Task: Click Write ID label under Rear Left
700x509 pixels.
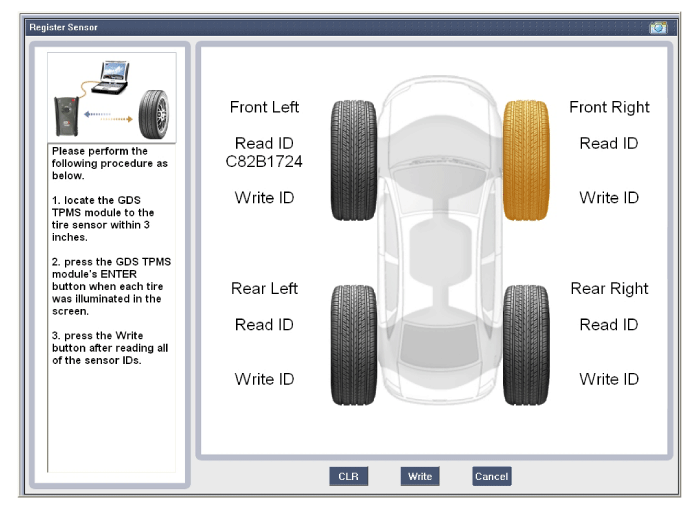Action: pyautogui.click(x=264, y=379)
